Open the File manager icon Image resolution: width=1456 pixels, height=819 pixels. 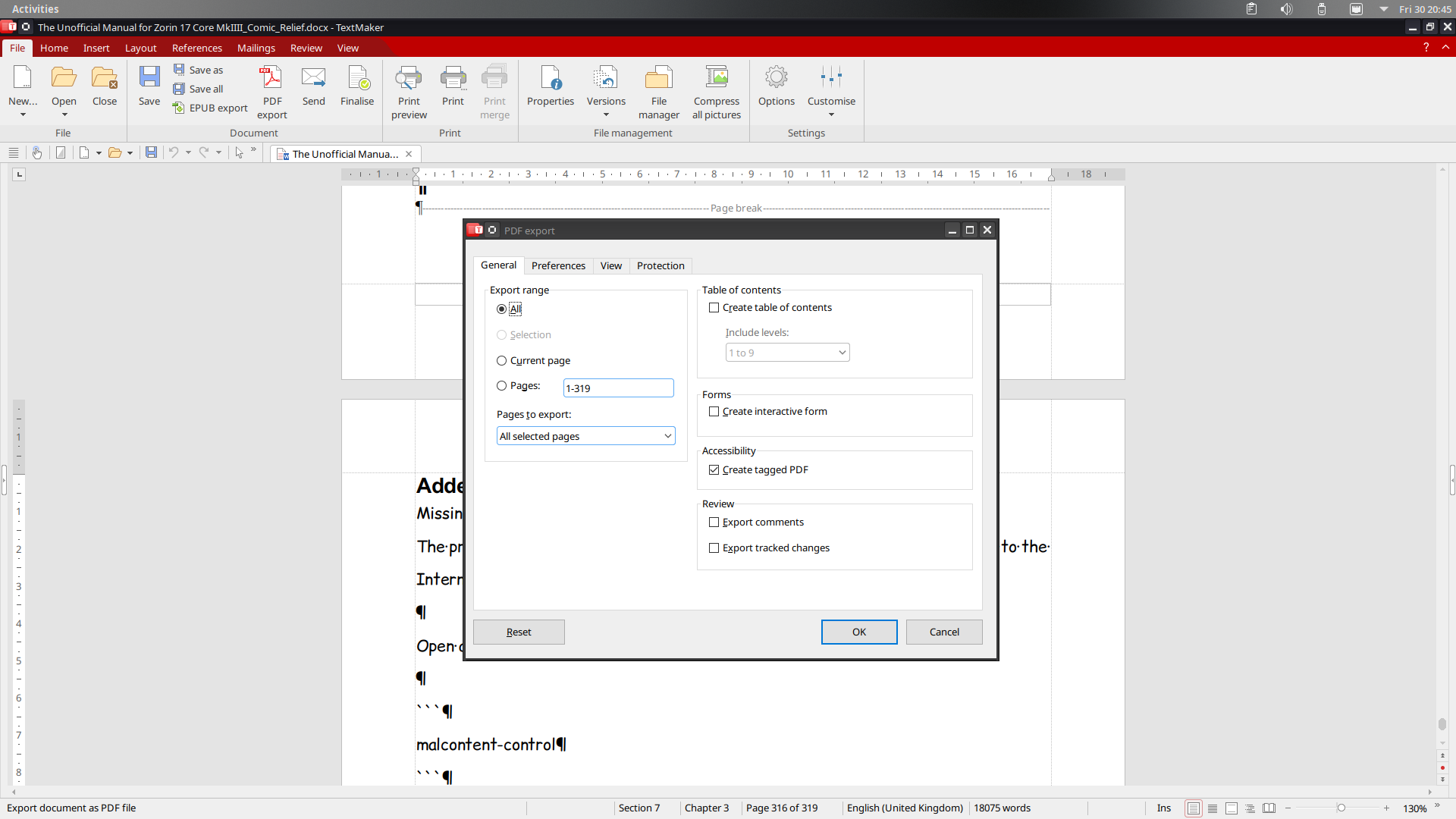coord(659,78)
